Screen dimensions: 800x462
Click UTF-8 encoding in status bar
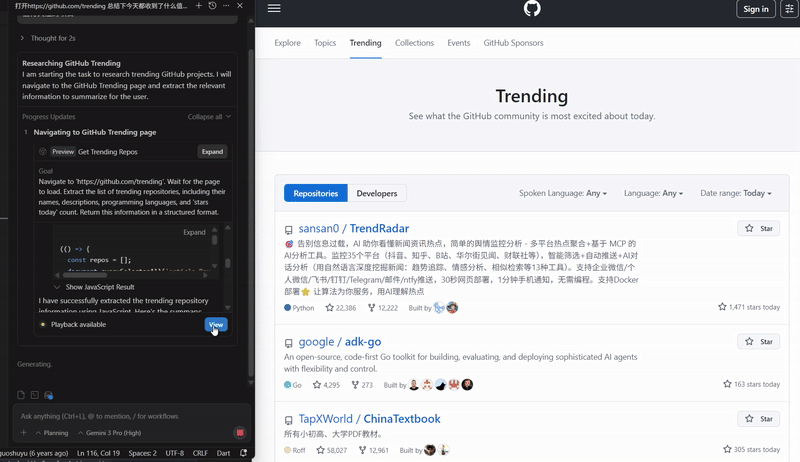click(174, 453)
